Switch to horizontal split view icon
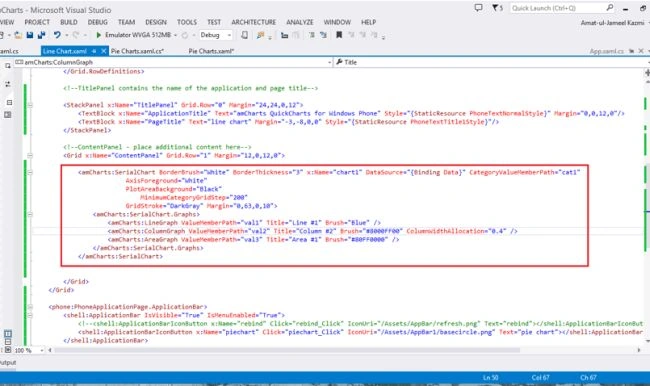This screenshot has width=650, height=386. click(8, 342)
